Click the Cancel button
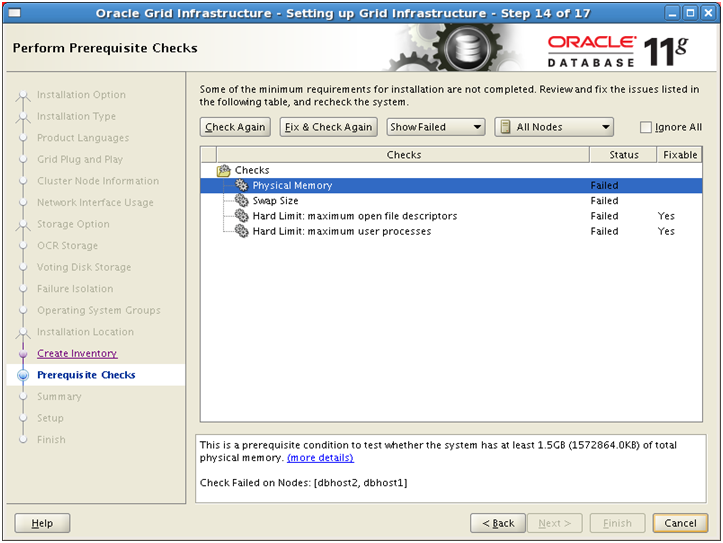Image resolution: width=723 pixels, height=543 pixels. pyautogui.click(x=680, y=523)
